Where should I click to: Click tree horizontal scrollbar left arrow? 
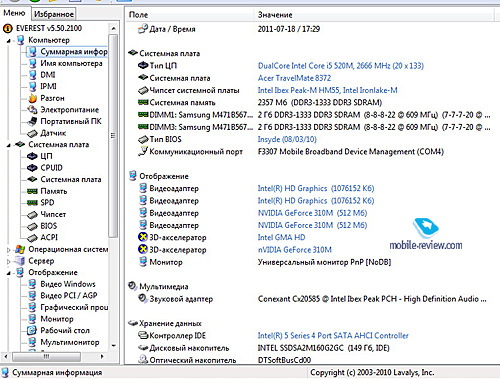pos(6,356)
